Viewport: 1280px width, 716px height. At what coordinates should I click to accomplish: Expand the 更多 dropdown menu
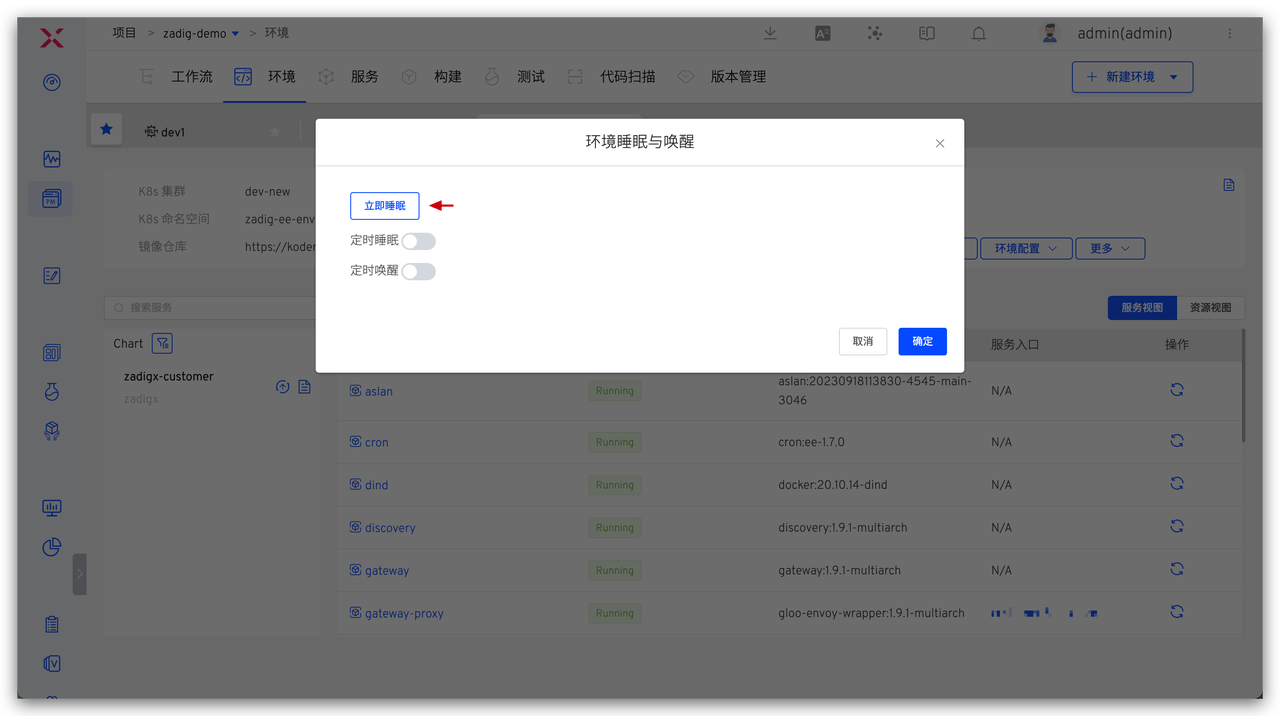coord(1110,248)
